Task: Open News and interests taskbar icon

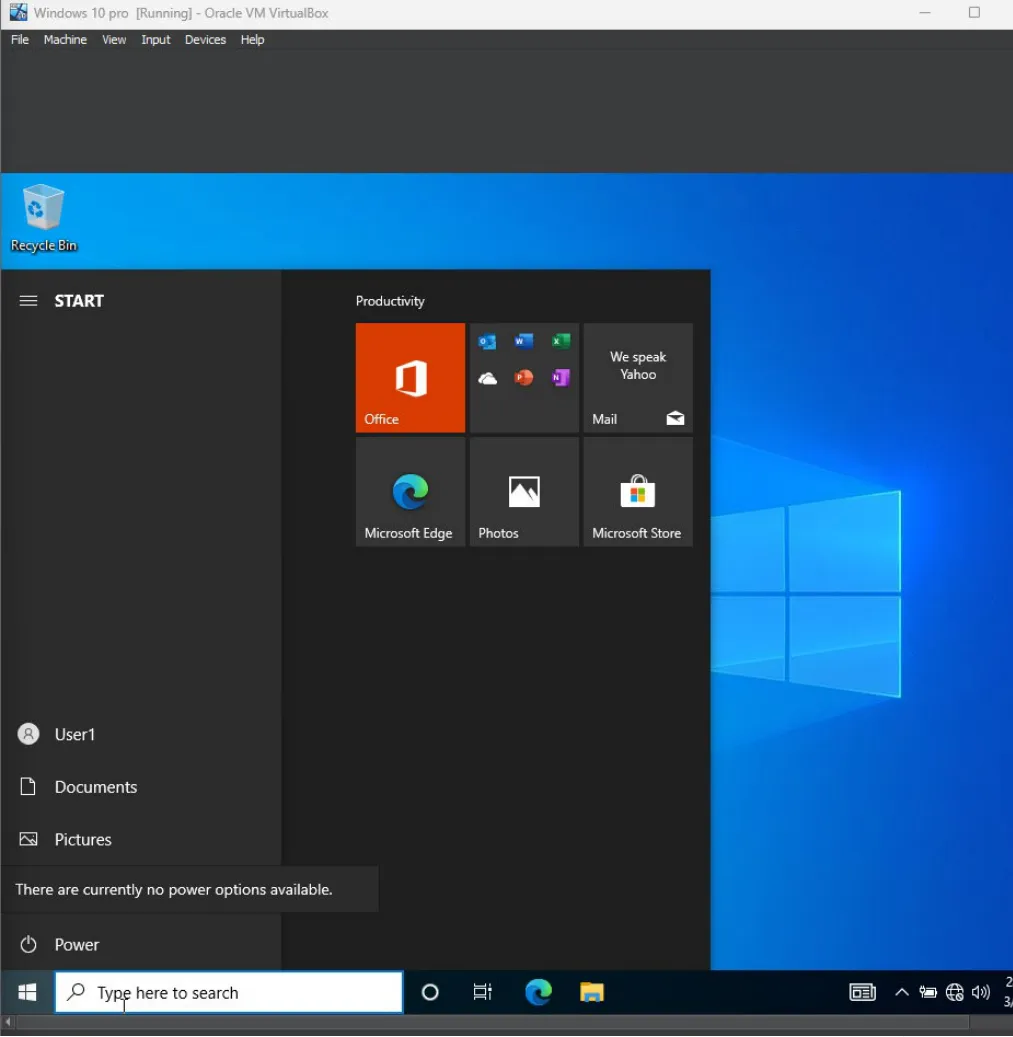Action: pyautogui.click(x=862, y=992)
